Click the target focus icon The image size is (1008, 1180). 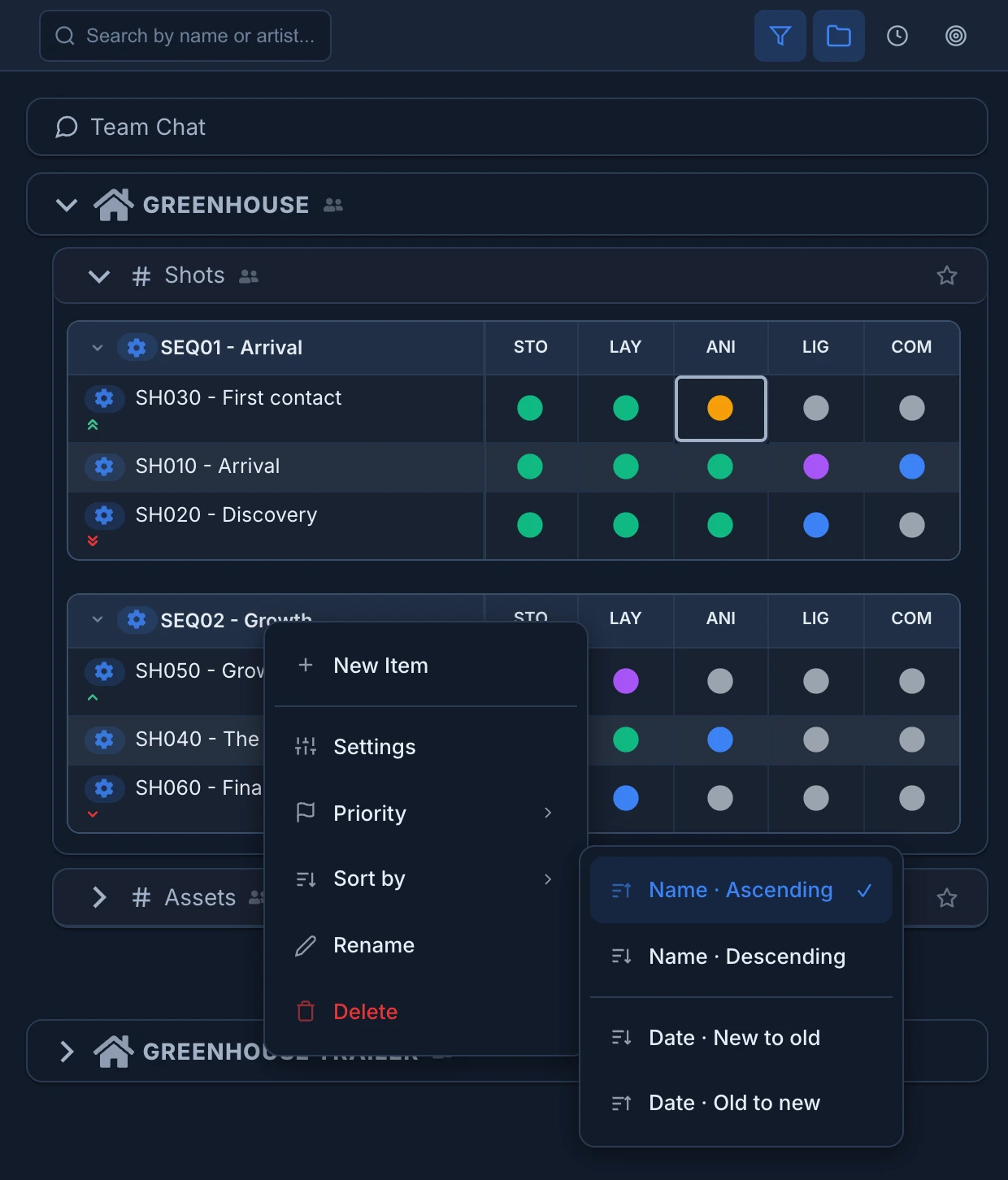pyautogui.click(x=956, y=36)
